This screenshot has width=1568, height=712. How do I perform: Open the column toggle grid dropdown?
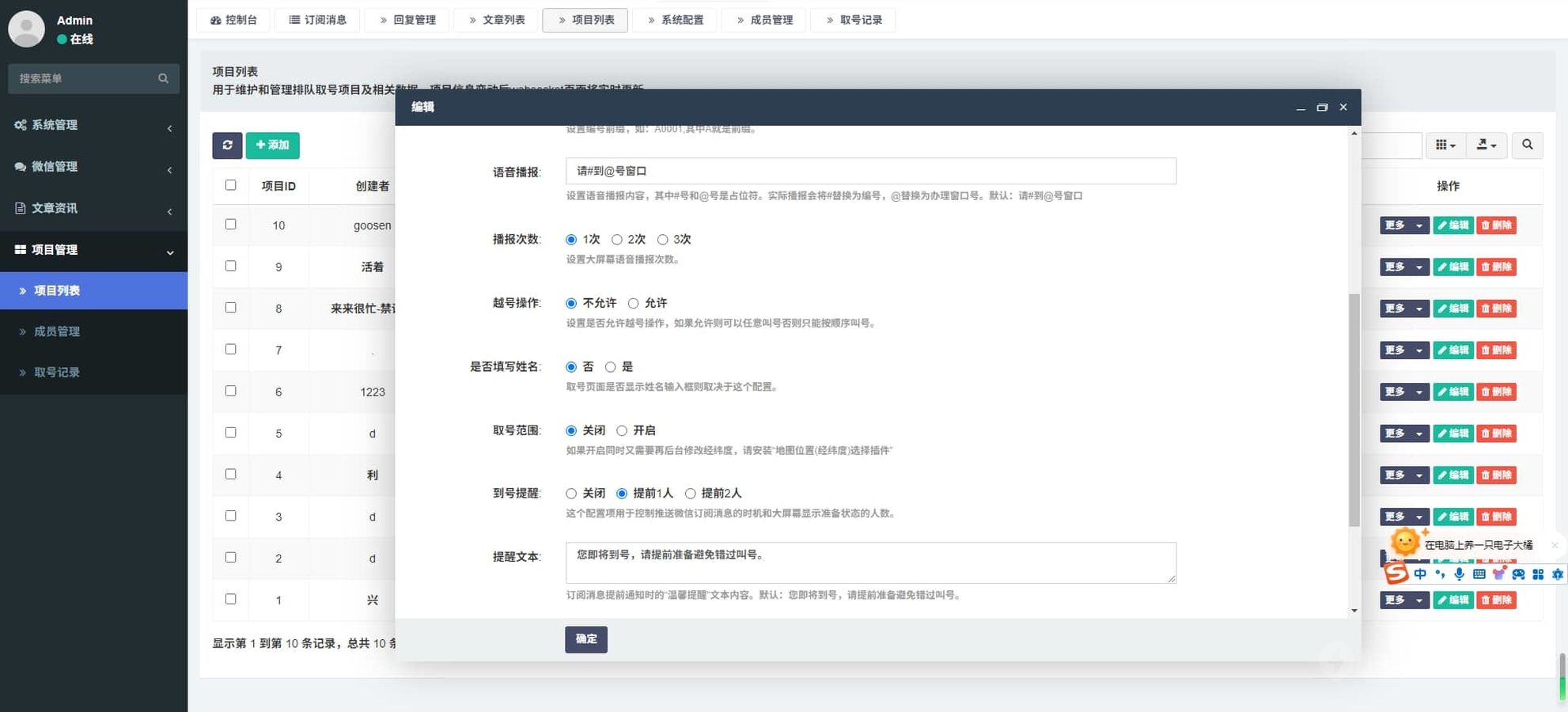coord(1445,145)
